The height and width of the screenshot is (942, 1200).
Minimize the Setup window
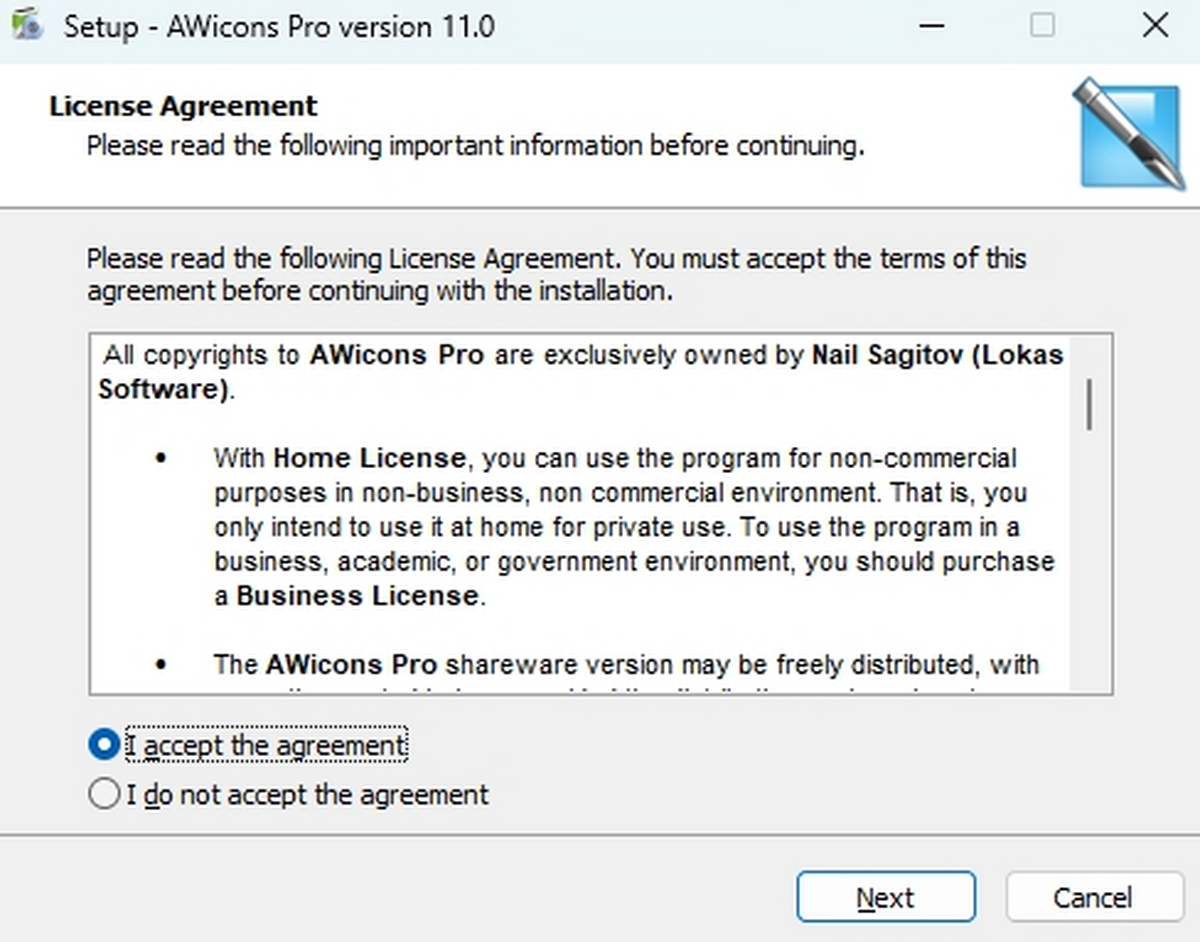932,26
